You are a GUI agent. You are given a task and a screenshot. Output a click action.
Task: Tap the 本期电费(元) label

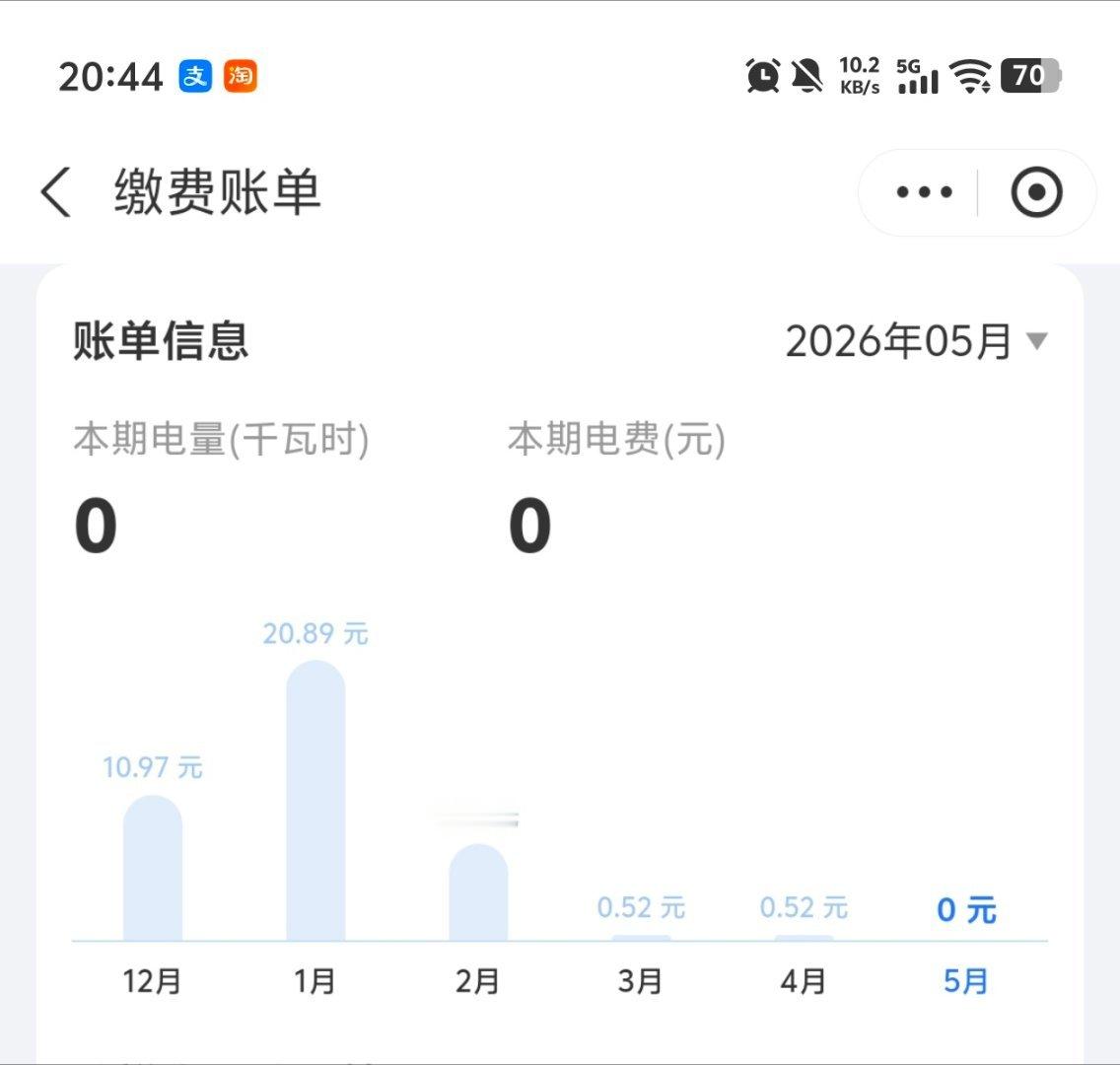(616, 439)
